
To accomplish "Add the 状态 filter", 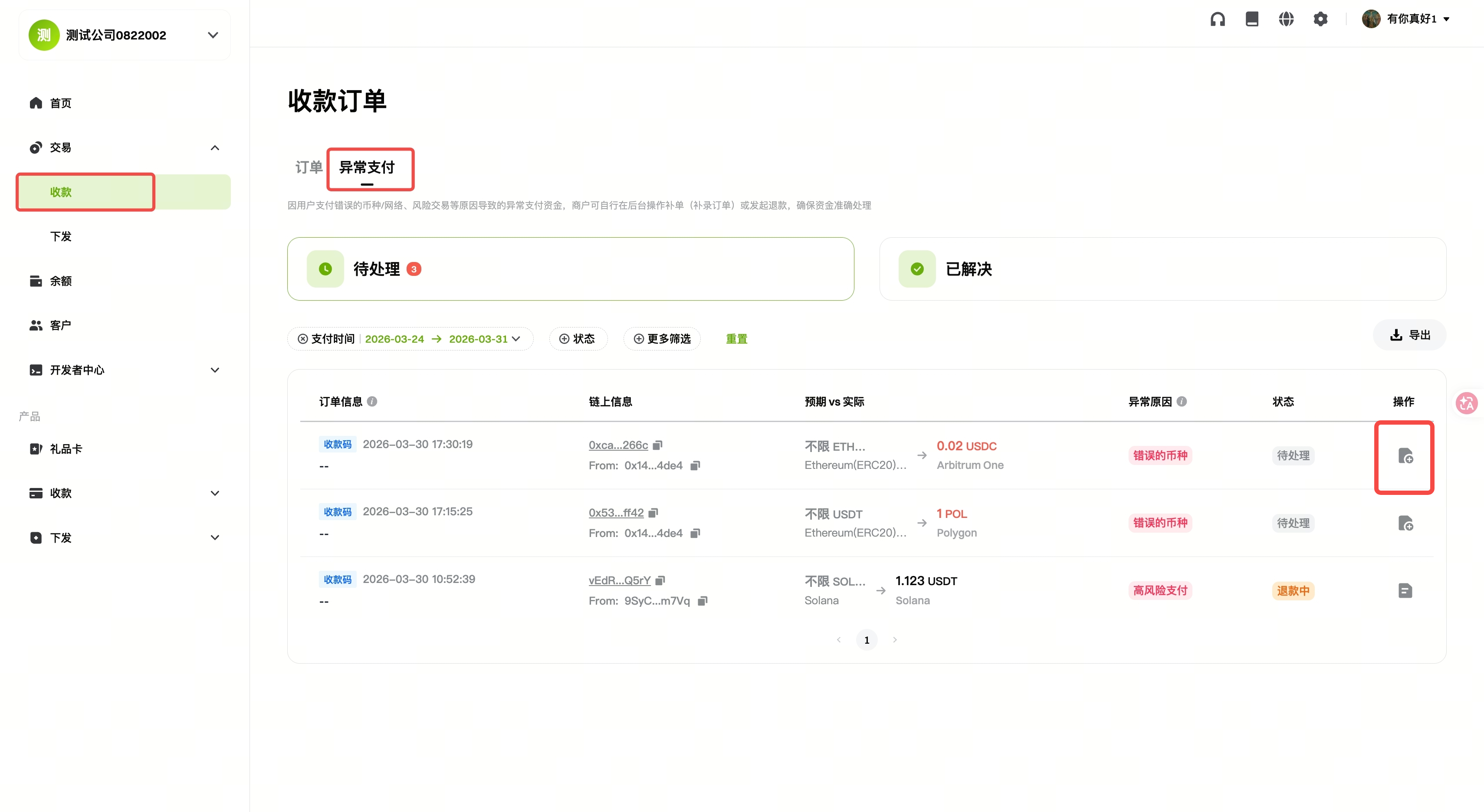I will click(577, 339).
